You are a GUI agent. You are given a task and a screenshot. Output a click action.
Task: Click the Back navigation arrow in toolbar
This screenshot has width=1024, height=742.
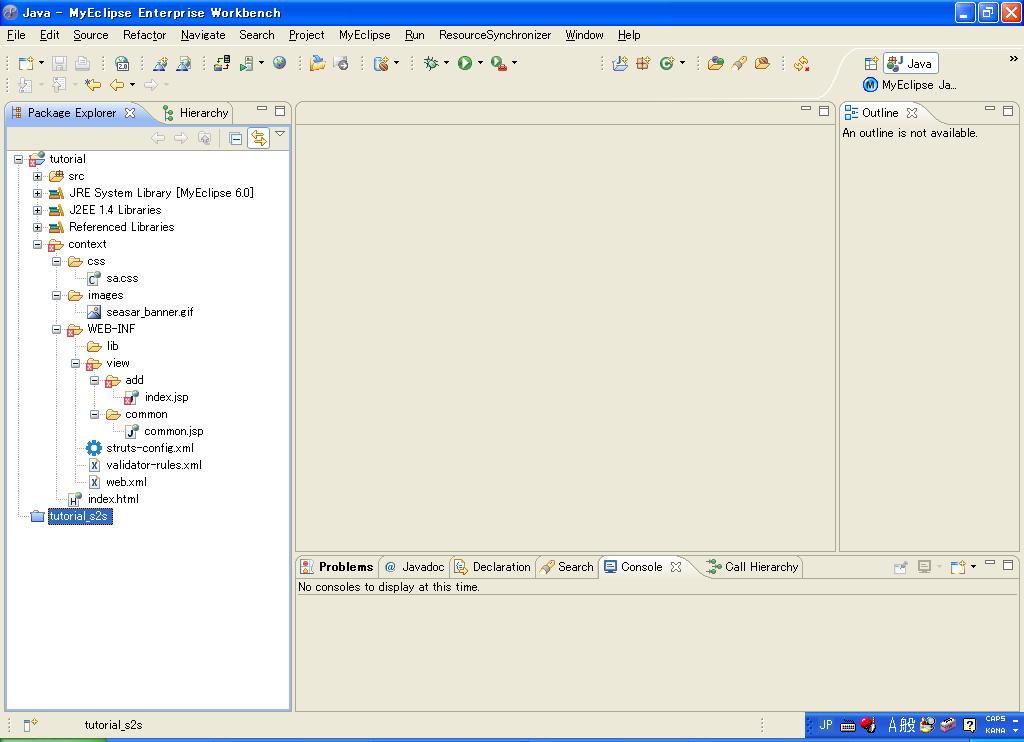tap(117, 85)
